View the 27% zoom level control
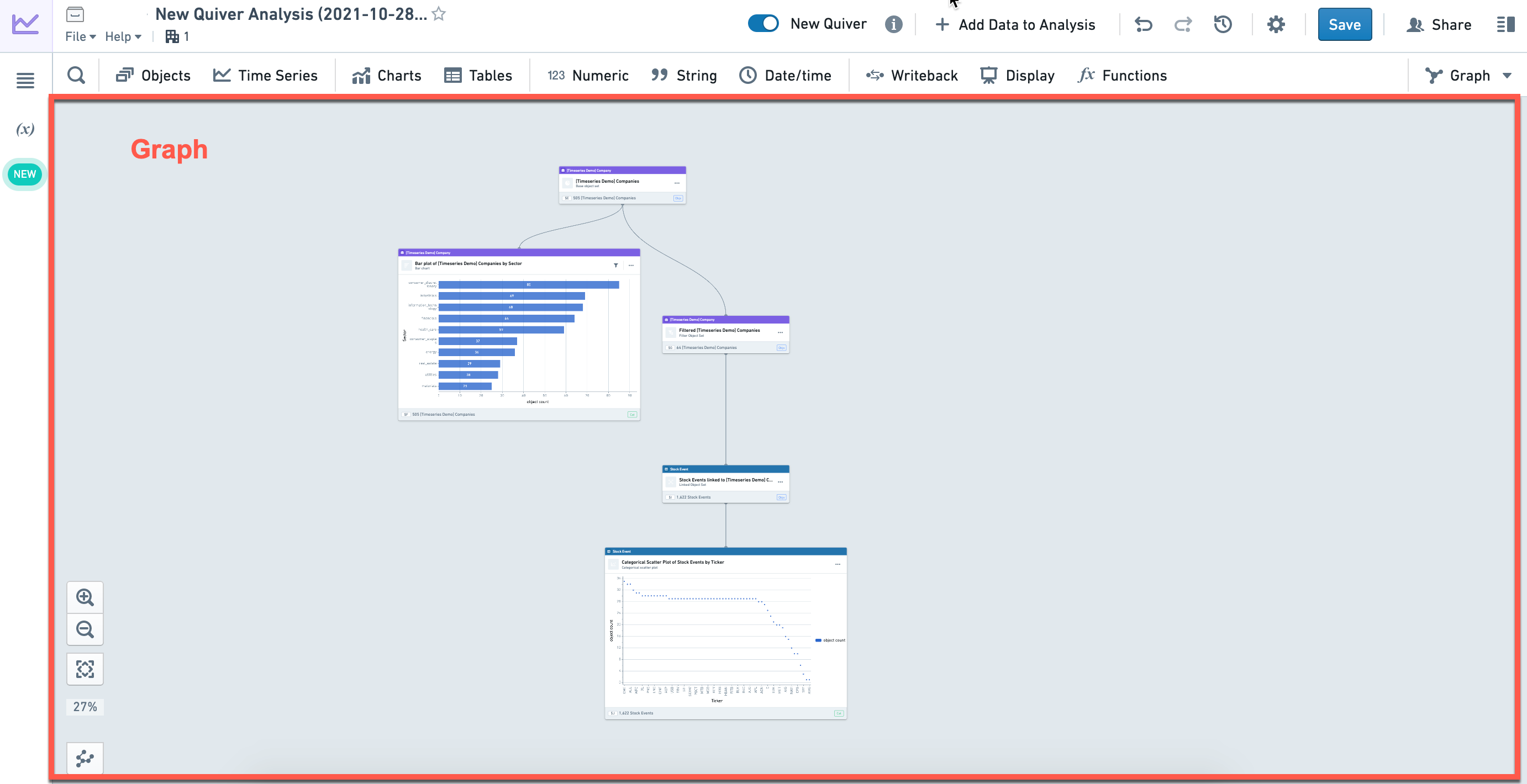 [85, 707]
